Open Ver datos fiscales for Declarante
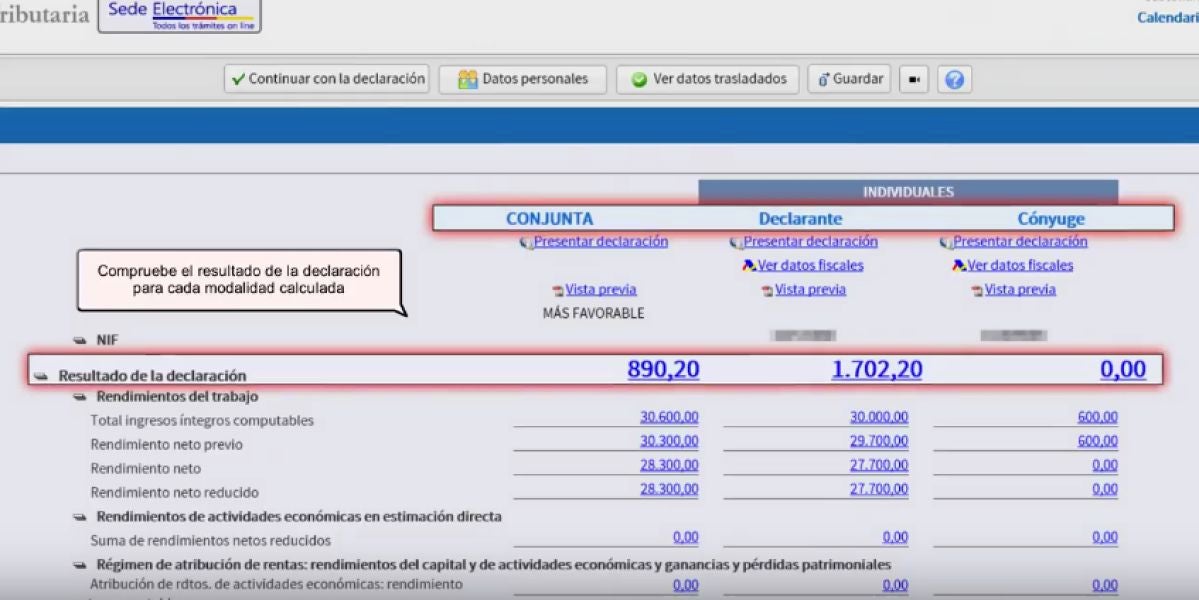 point(810,265)
